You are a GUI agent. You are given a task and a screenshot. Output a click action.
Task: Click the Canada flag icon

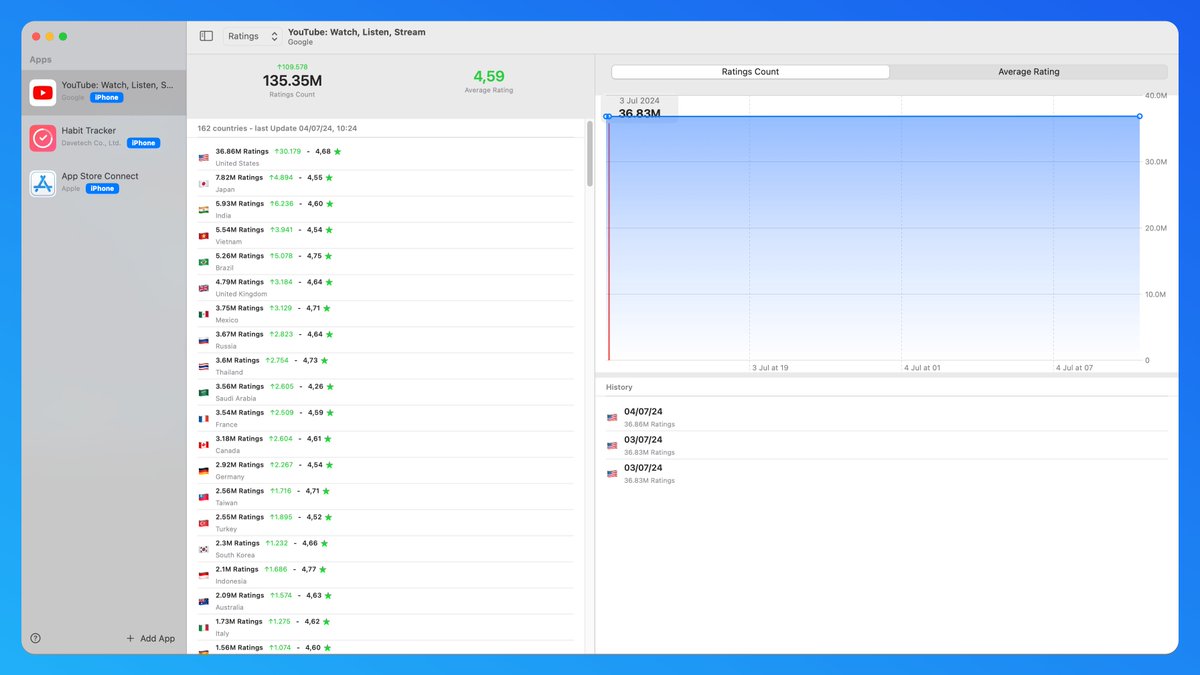[203, 444]
